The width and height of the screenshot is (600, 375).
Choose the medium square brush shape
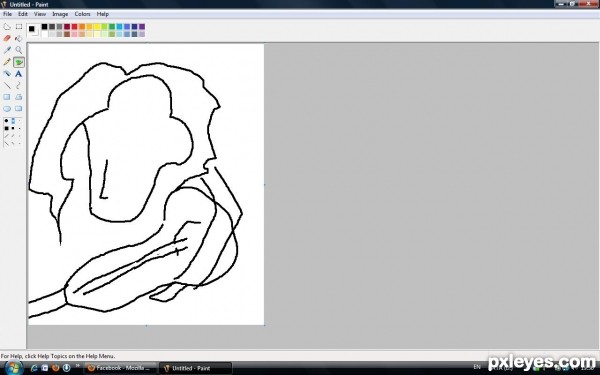(13, 129)
